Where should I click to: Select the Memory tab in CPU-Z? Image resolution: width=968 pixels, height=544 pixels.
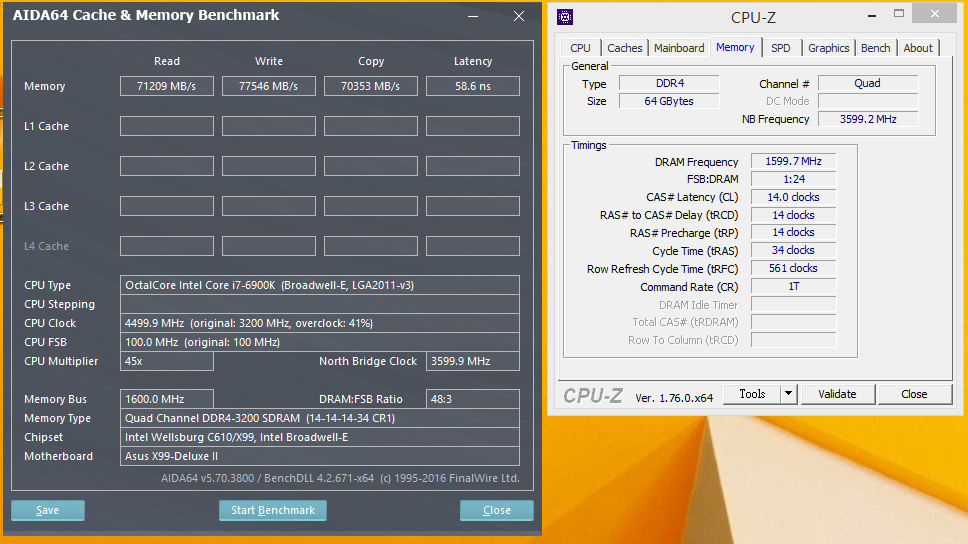pyautogui.click(x=735, y=47)
